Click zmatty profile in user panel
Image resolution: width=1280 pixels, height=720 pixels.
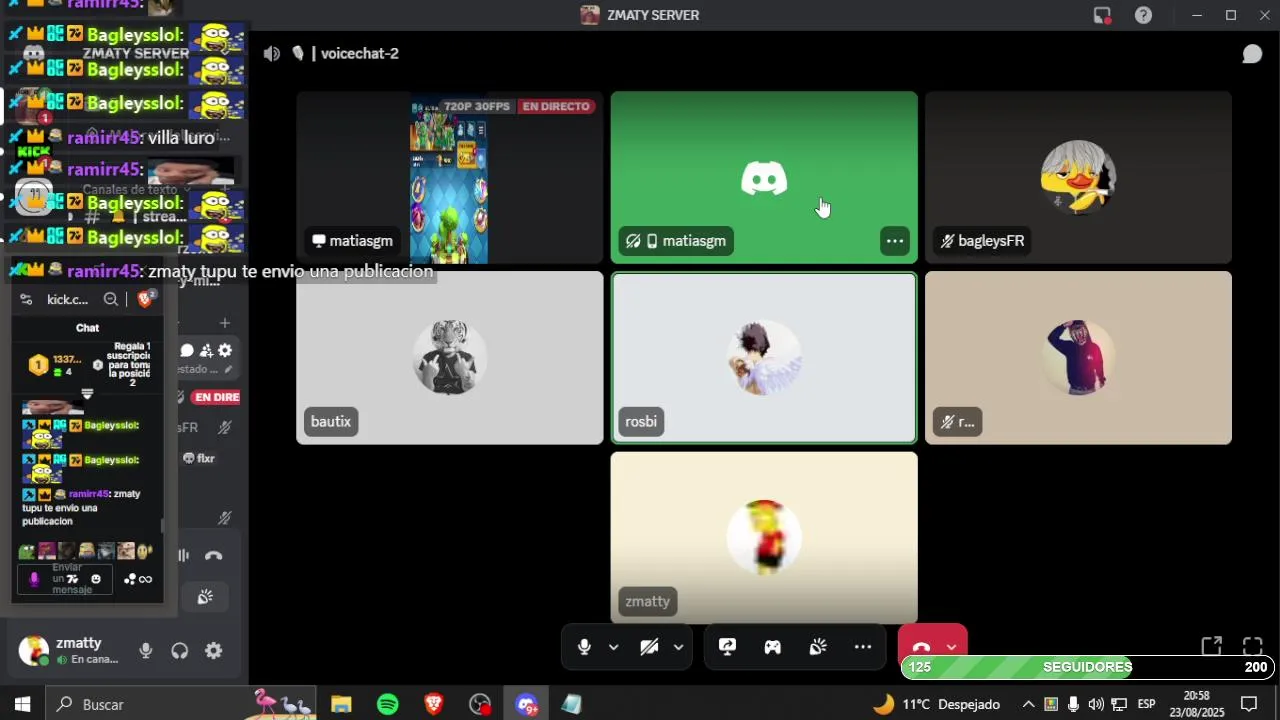pyautogui.click(x=69, y=651)
